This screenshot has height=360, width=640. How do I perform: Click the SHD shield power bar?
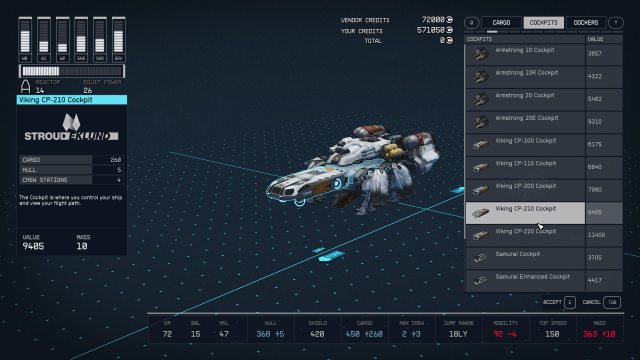coord(100,40)
